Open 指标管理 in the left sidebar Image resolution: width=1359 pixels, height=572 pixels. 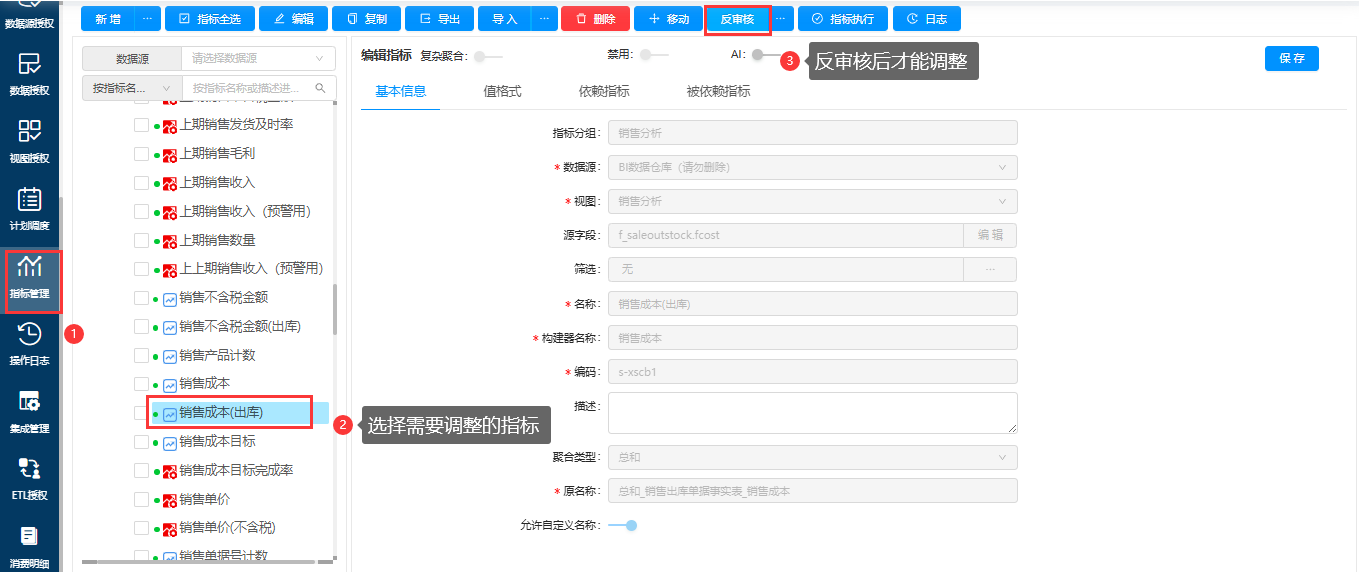30,277
